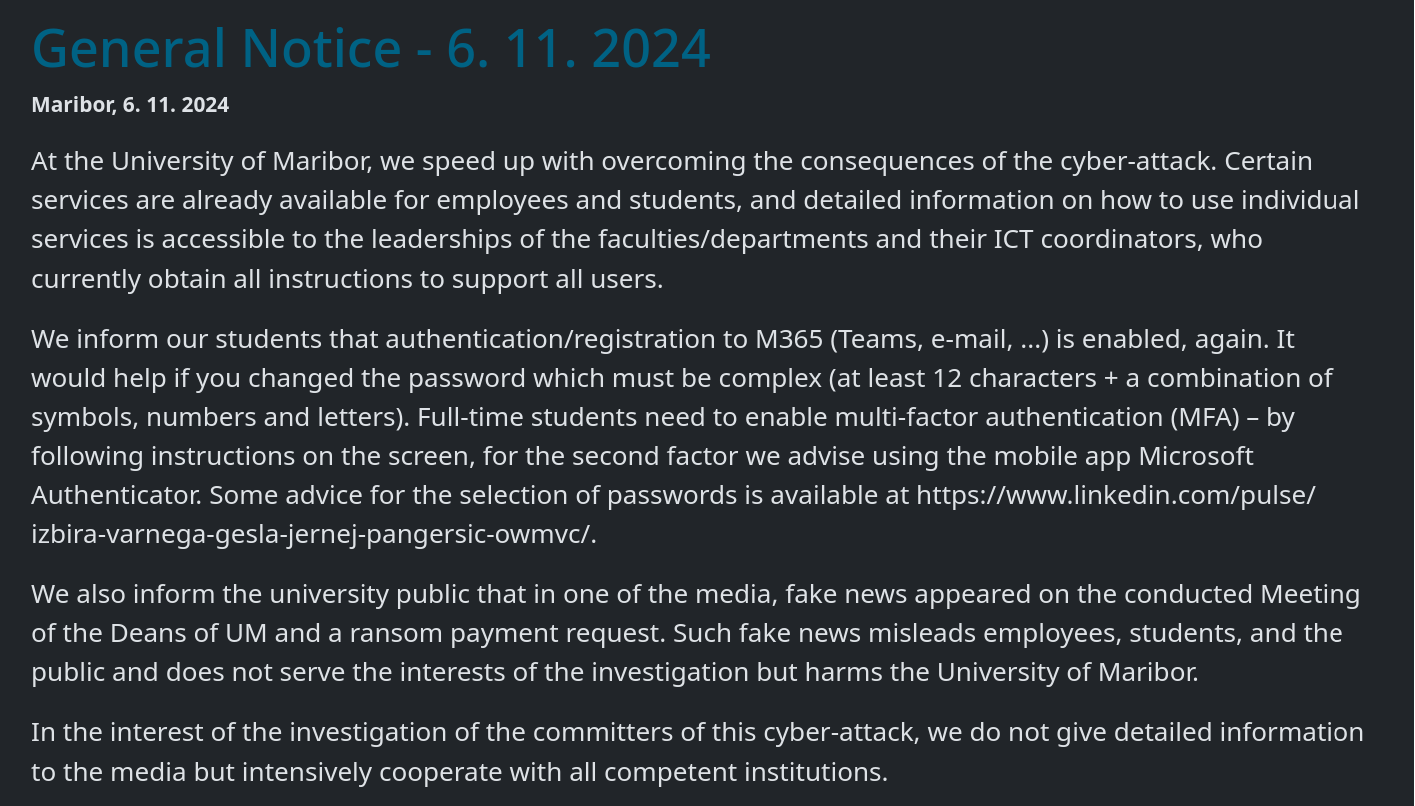The height and width of the screenshot is (806, 1415).
Task: Click the first paragraph about overcoming the cyber-attack
Action: (697, 220)
